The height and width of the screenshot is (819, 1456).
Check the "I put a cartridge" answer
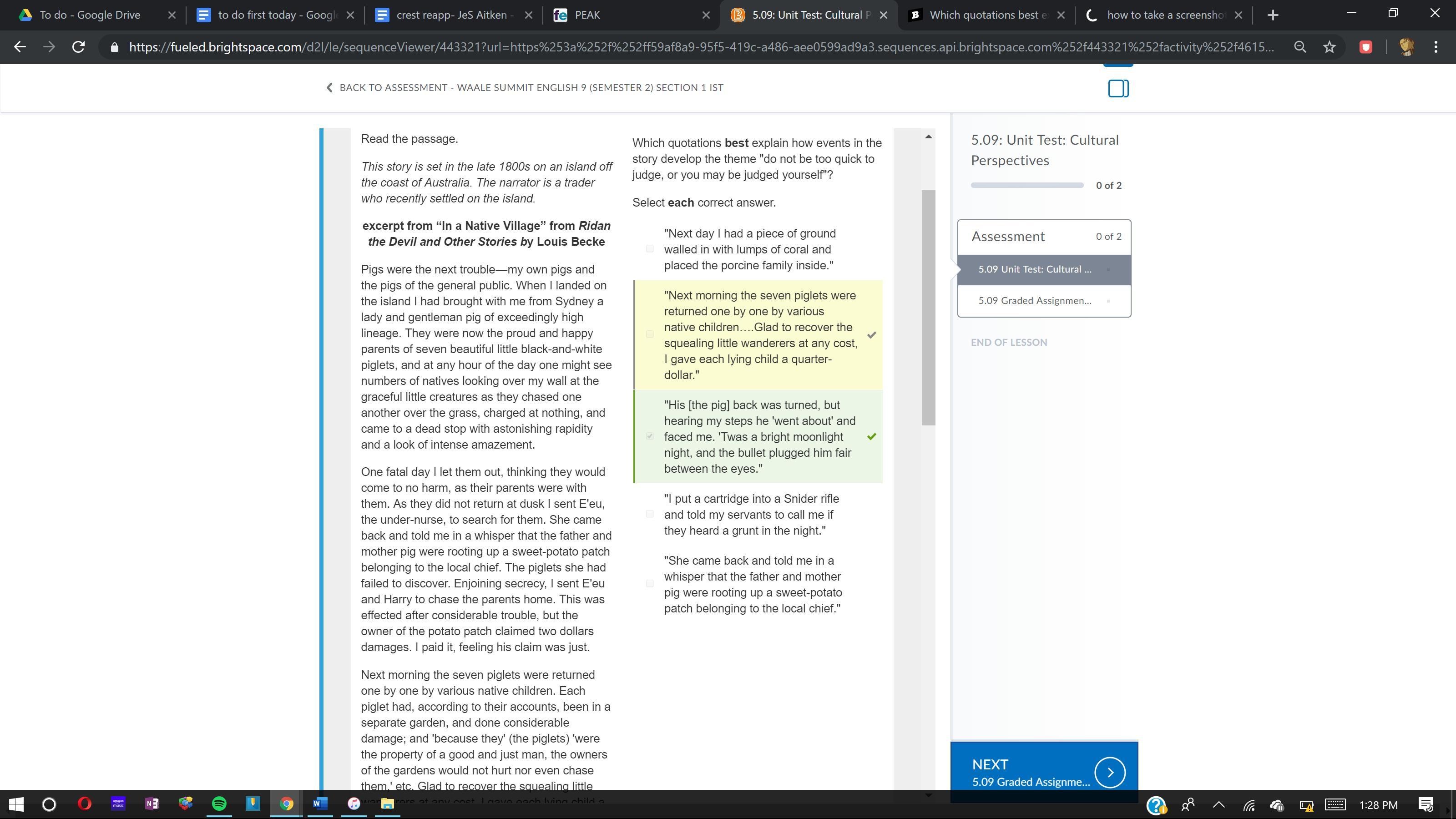point(649,514)
